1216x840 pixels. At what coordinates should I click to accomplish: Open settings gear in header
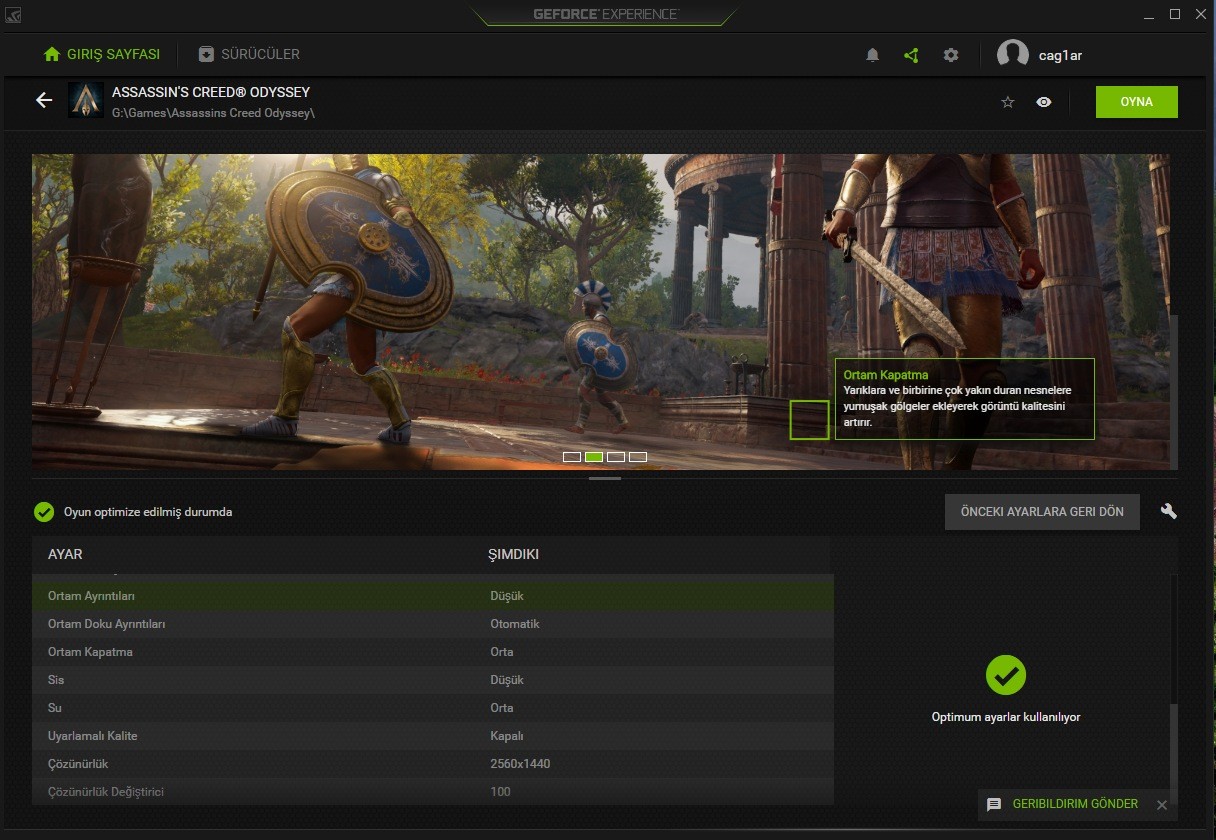click(951, 55)
